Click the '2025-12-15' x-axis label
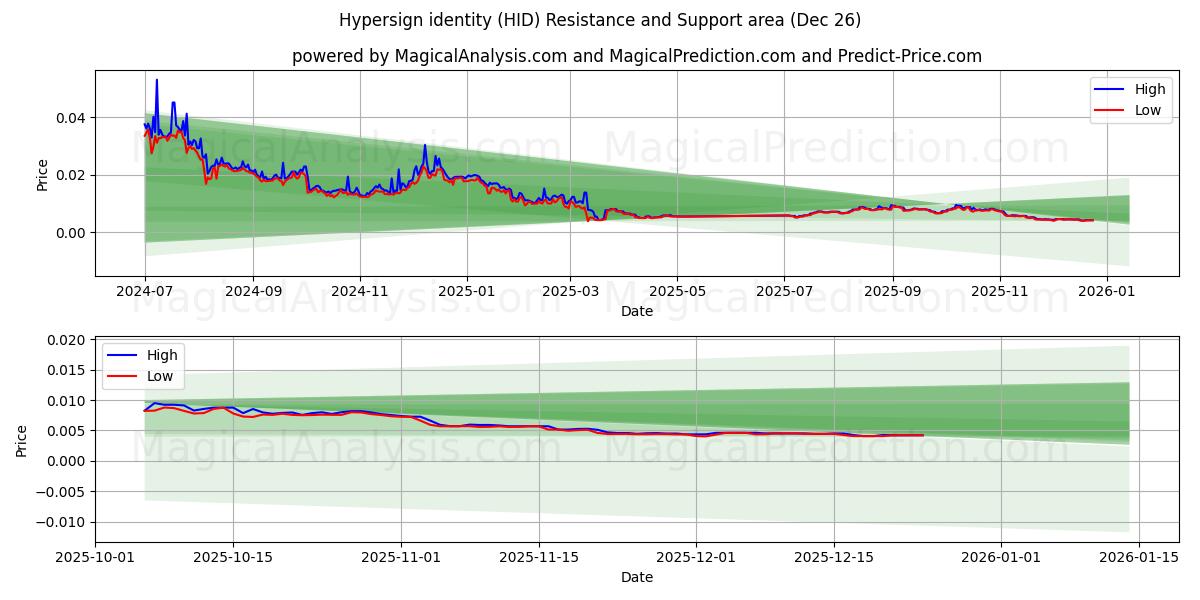 (833, 558)
